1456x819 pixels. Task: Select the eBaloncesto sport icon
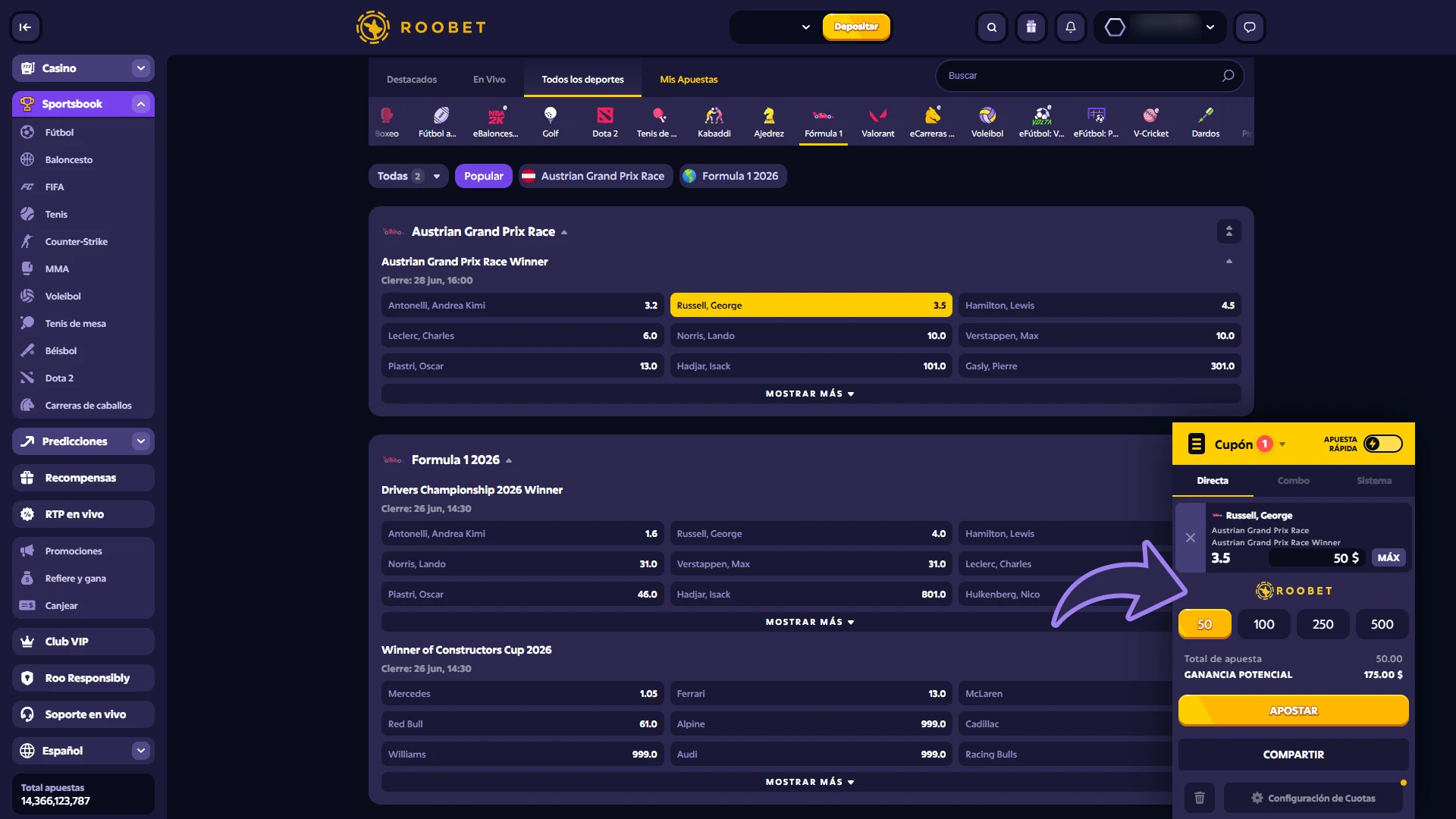pos(496,122)
